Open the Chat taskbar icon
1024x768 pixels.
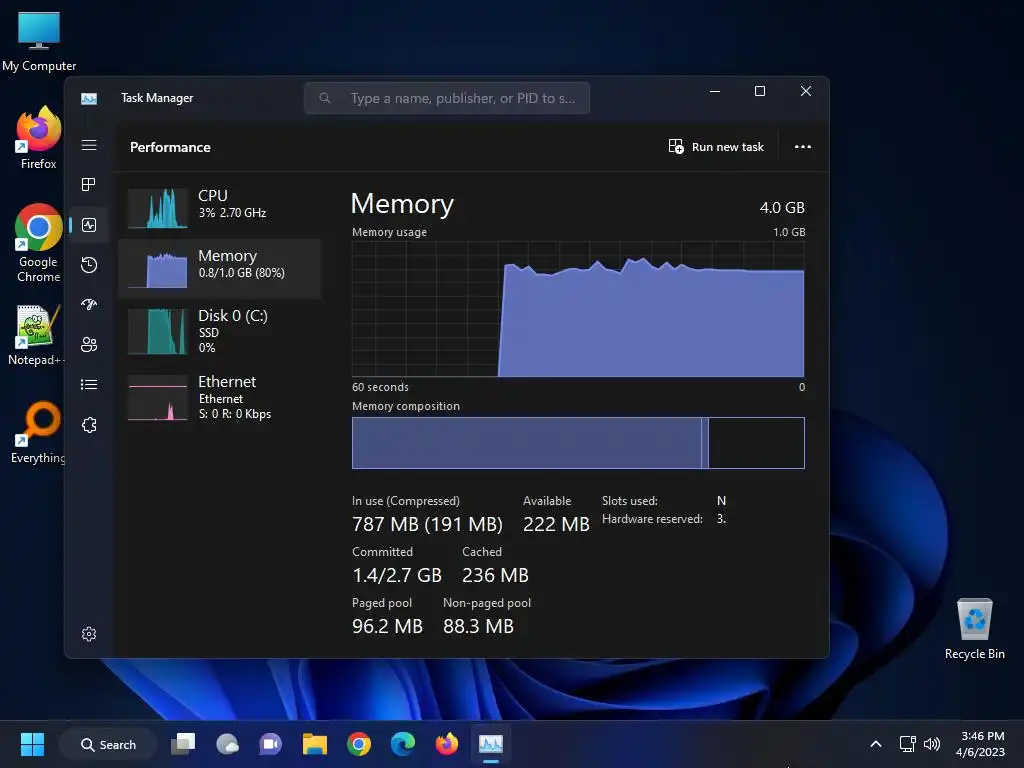[x=270, y=744]
